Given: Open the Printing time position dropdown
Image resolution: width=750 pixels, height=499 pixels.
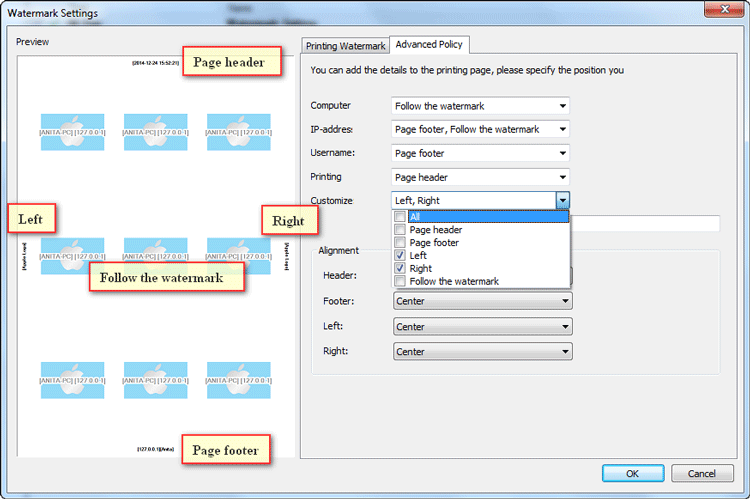Looking at the screenshot, I should 480,177.
